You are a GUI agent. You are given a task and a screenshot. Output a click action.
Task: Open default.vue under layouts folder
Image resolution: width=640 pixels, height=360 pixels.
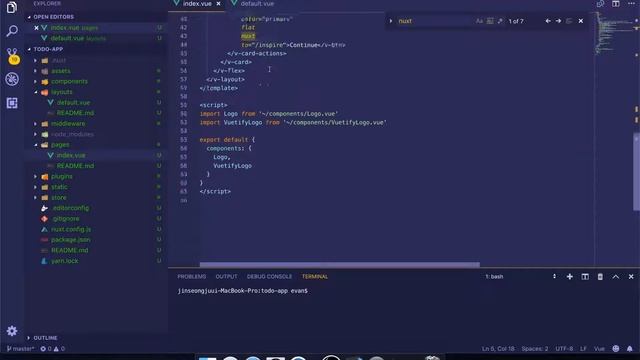[x=73, y=102]
